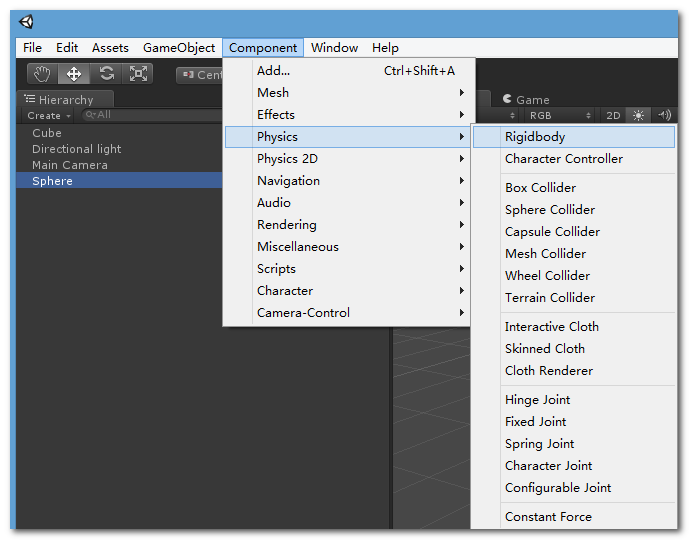Select Main Camera in Hierarchy
Screen dimensions: 689x540
tap(119, 165)
